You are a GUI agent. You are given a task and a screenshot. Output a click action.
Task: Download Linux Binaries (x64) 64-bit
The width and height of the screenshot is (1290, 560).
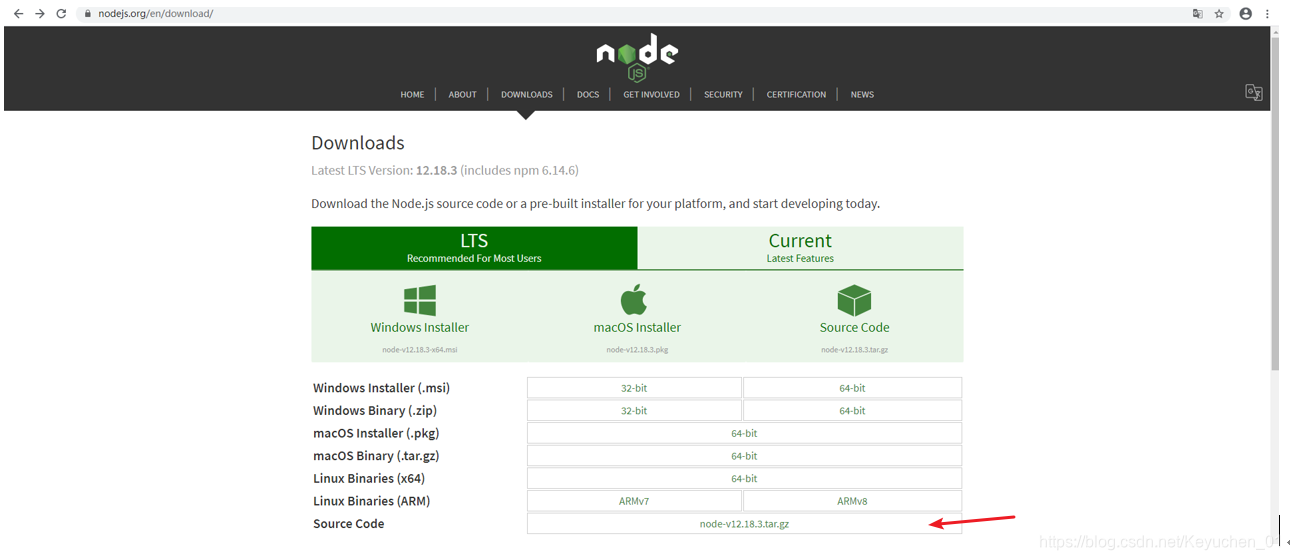(x=744, y=478)
